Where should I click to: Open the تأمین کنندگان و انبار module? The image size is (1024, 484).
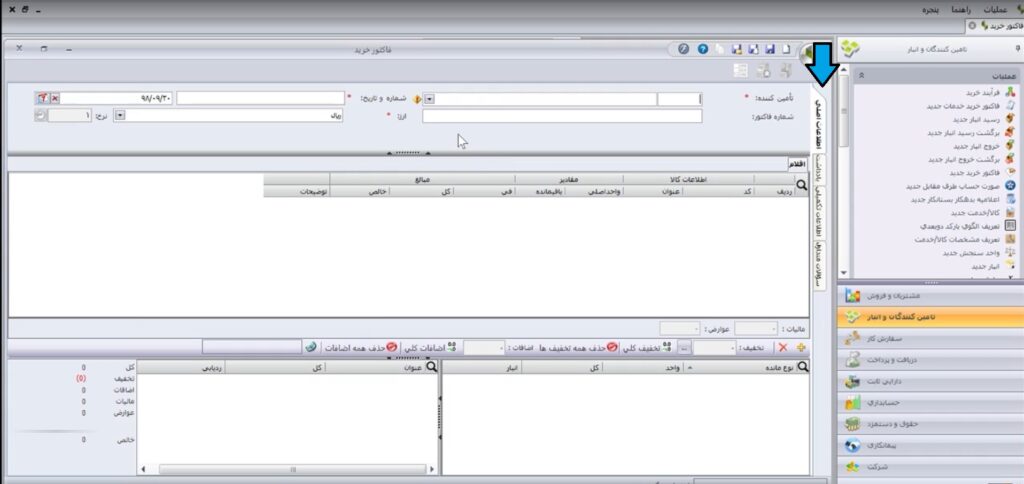coord(931,317)
